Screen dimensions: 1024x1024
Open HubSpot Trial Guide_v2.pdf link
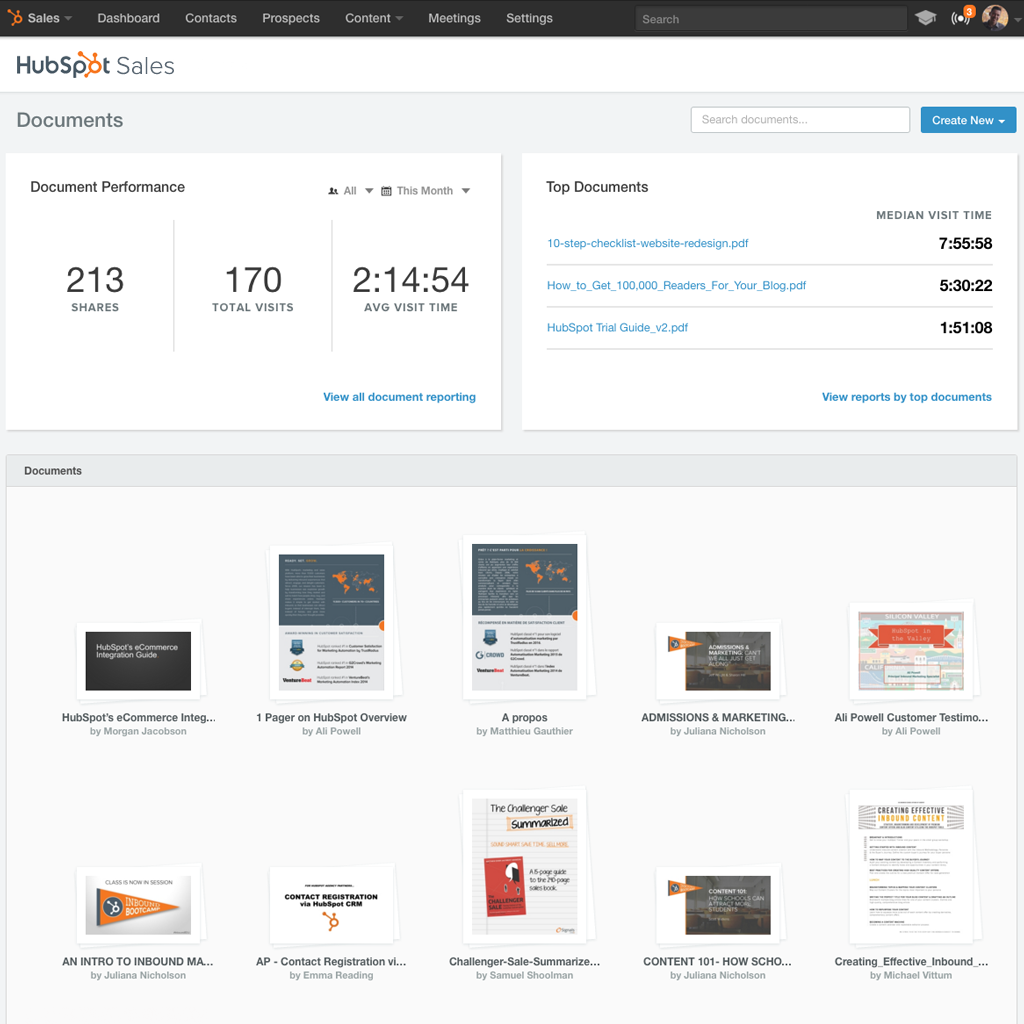617,328
